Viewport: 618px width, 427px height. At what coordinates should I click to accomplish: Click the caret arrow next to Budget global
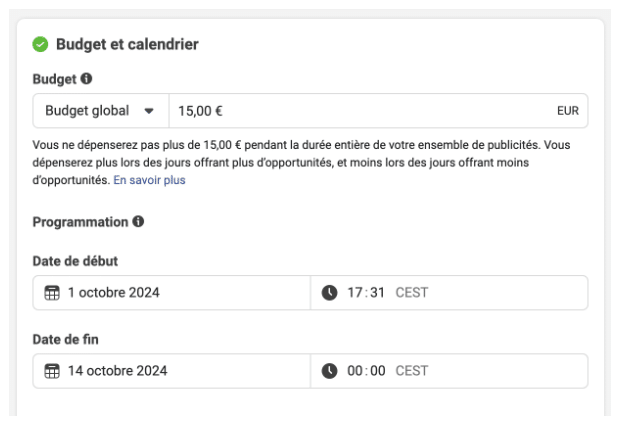[x=149, y=111]
